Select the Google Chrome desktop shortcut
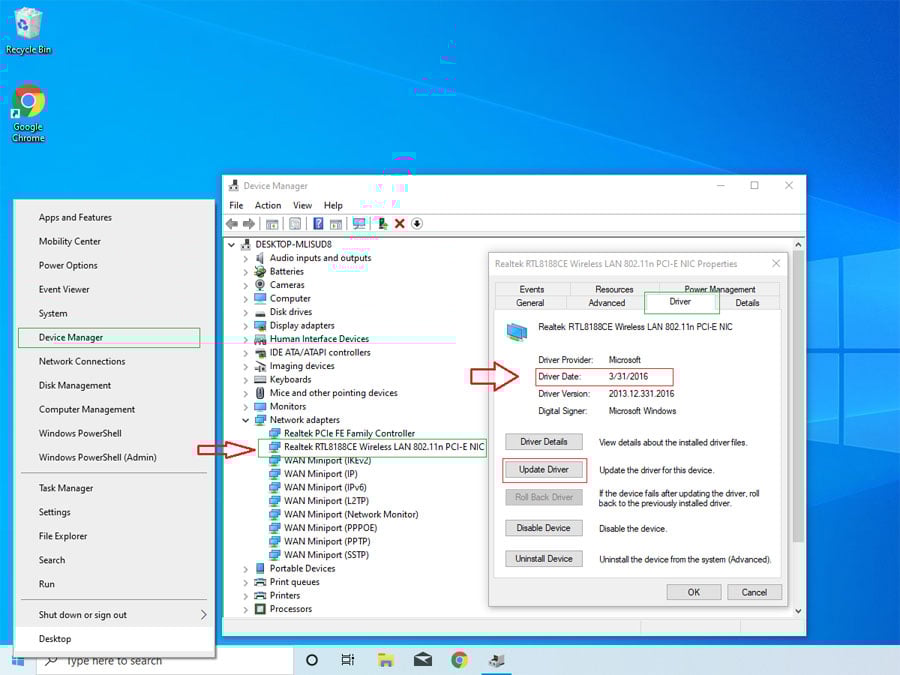Screen dimensions: 900x675 (28, 114)
